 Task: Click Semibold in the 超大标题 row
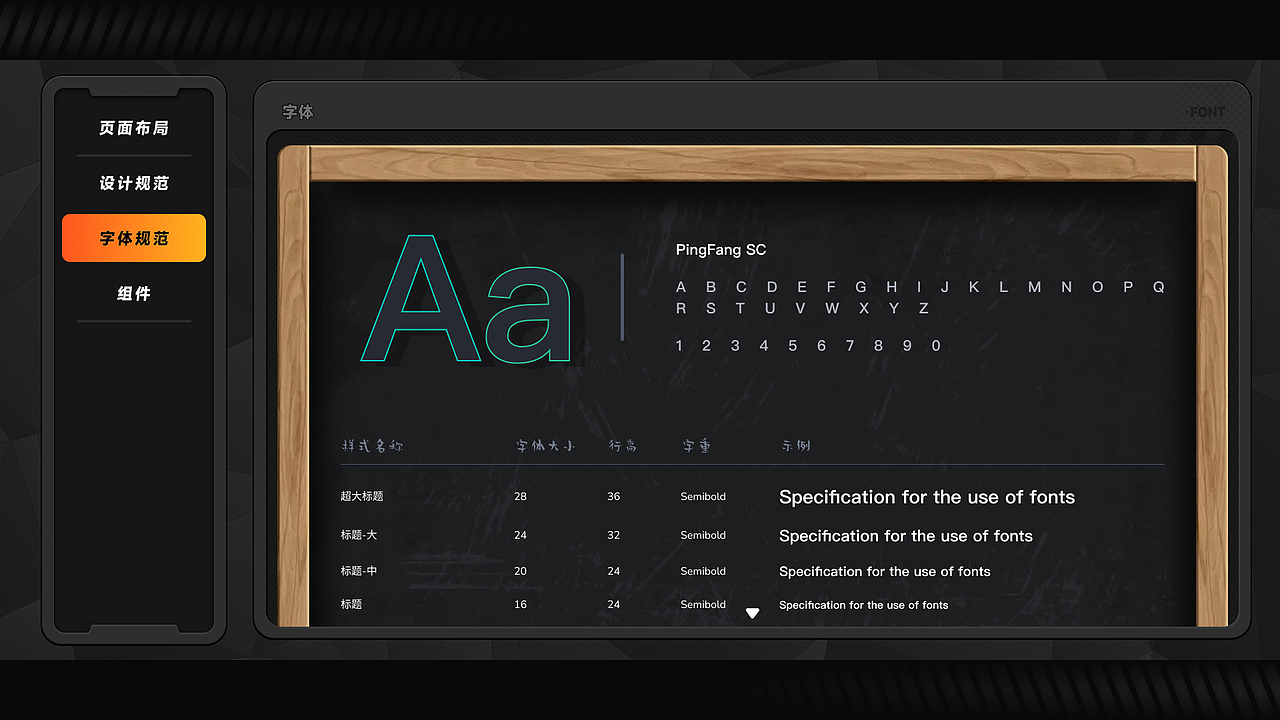(703, 496)
